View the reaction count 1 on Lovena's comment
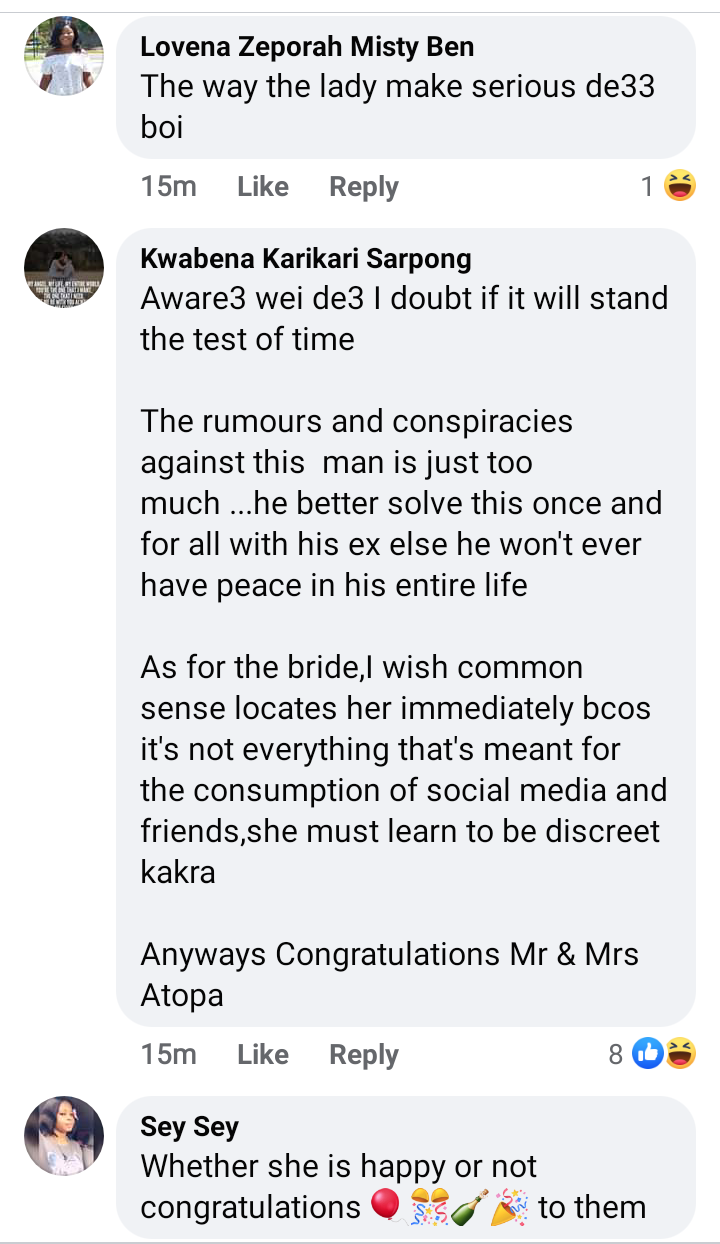Viewport: 720px width, 1244px height. tap(648, 187)
